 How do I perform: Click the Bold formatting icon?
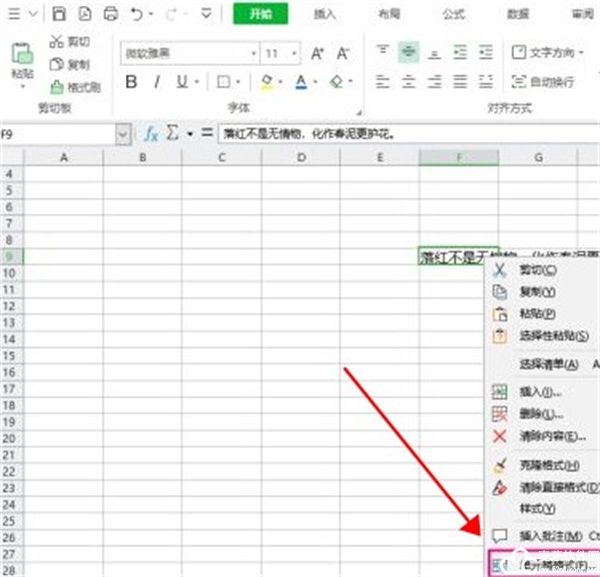tap(131, 82)
